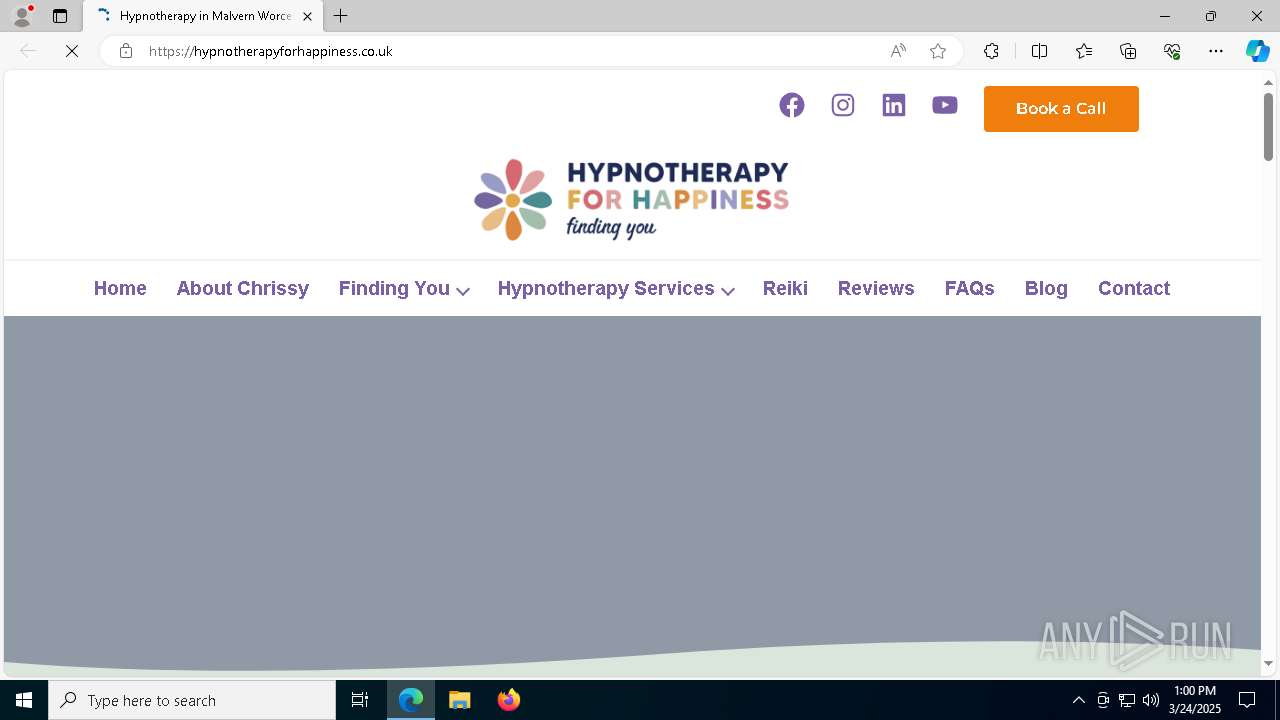
Task: Stop loading the page
Action: (72, 51)
